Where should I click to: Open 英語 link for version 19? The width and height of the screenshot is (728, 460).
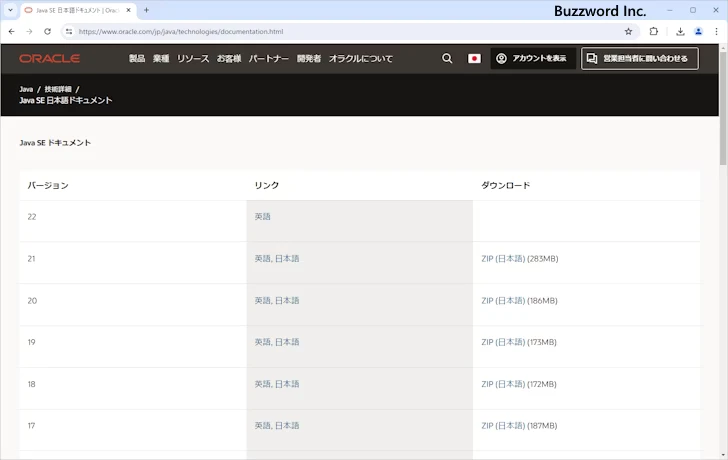262,342
